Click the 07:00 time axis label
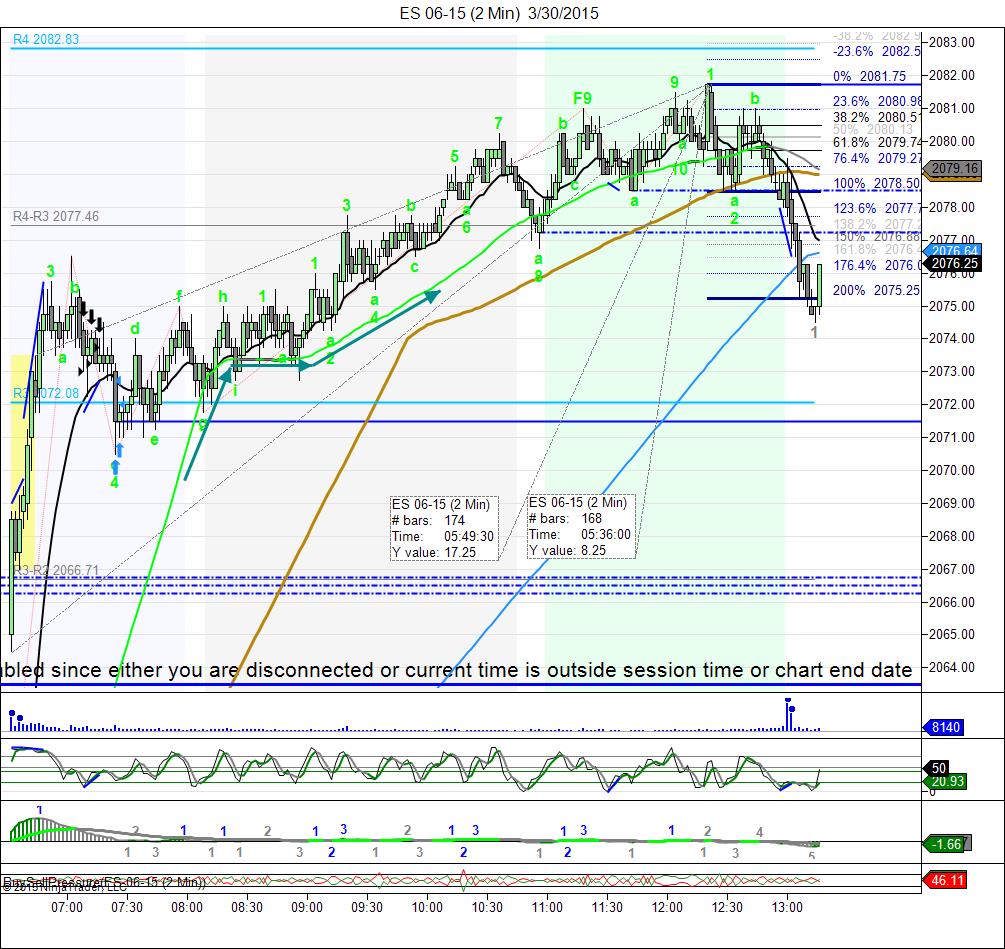 (x=67, y=907)
